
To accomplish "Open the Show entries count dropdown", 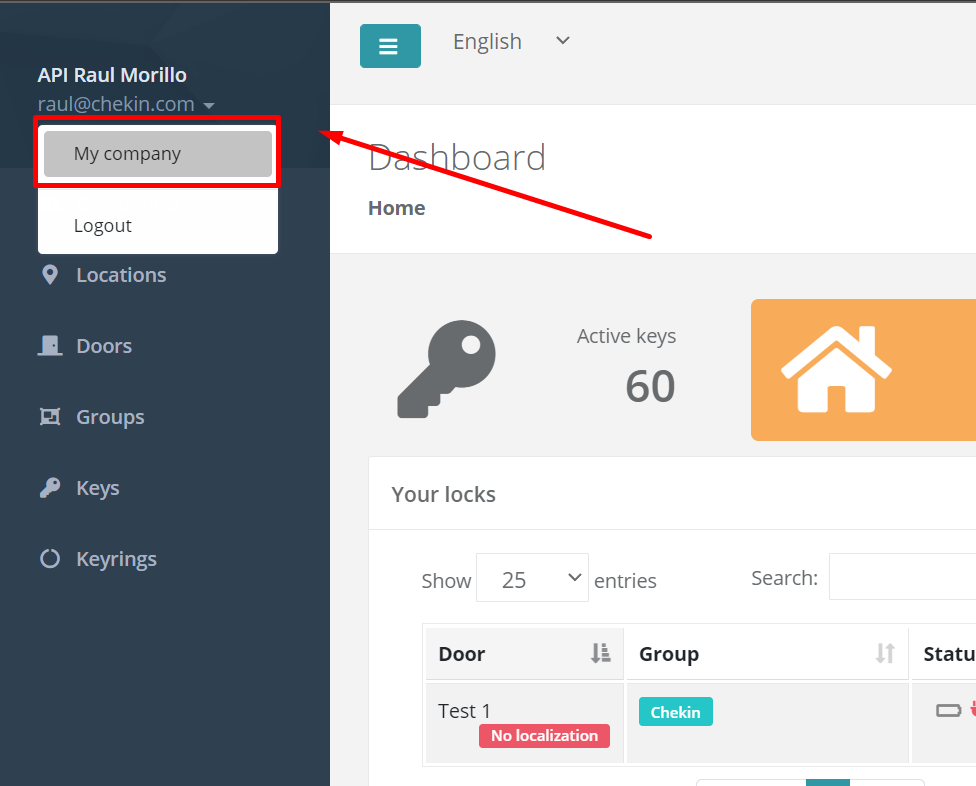I will tap(532, 579).
